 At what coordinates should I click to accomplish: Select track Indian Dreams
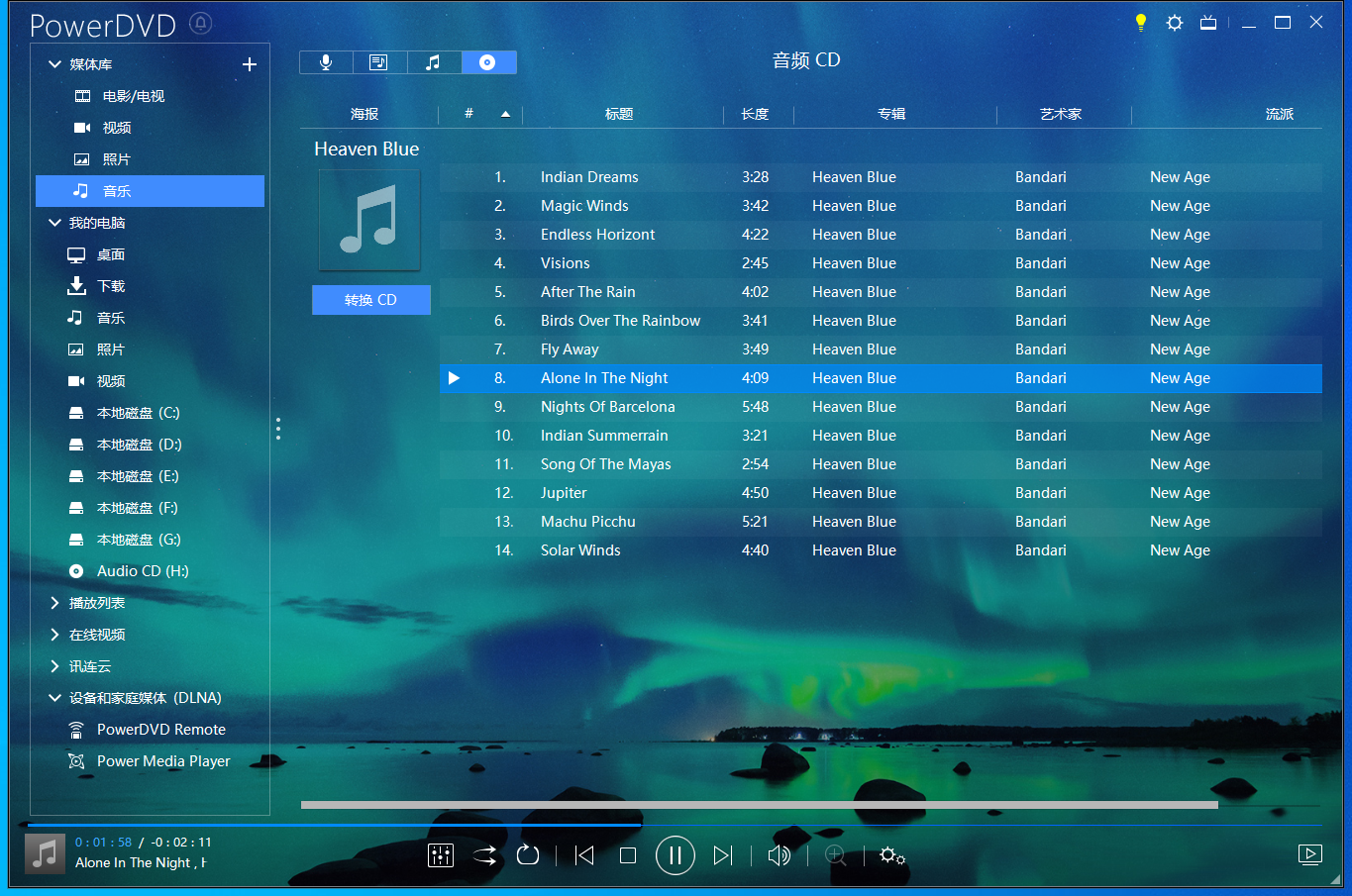(881, 177)
